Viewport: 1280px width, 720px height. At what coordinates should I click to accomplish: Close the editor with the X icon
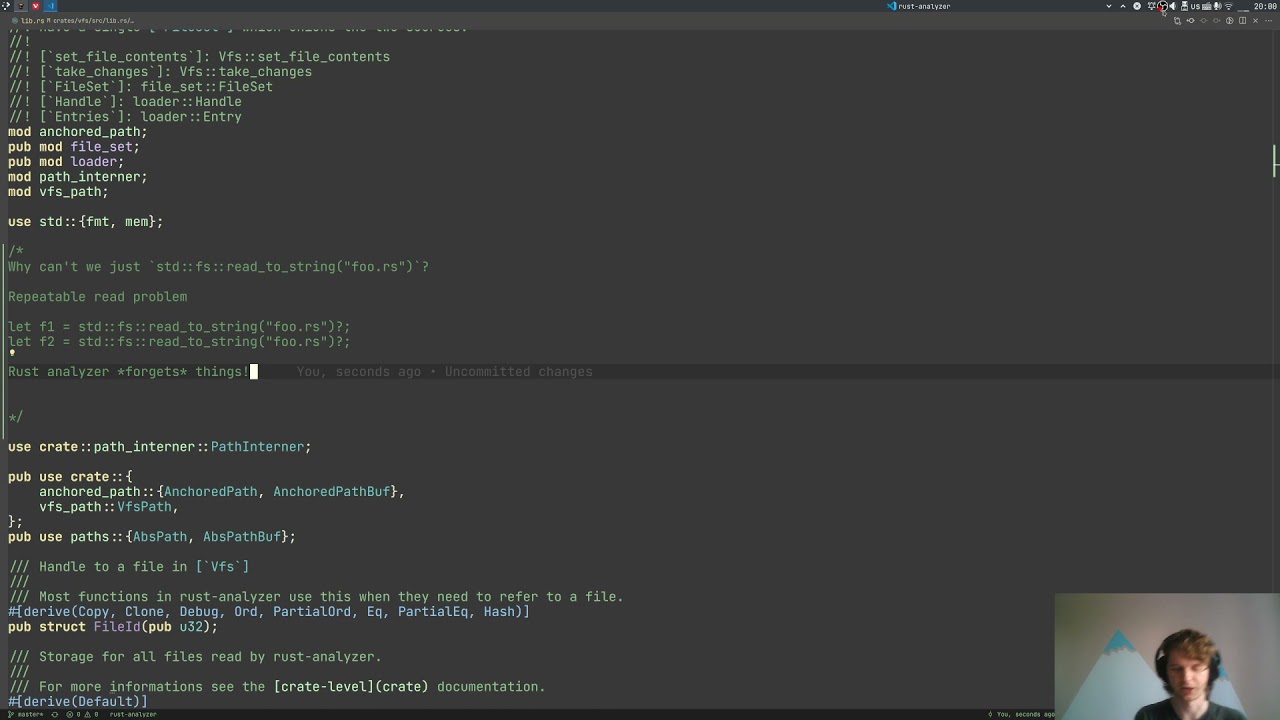(1255, 21)
